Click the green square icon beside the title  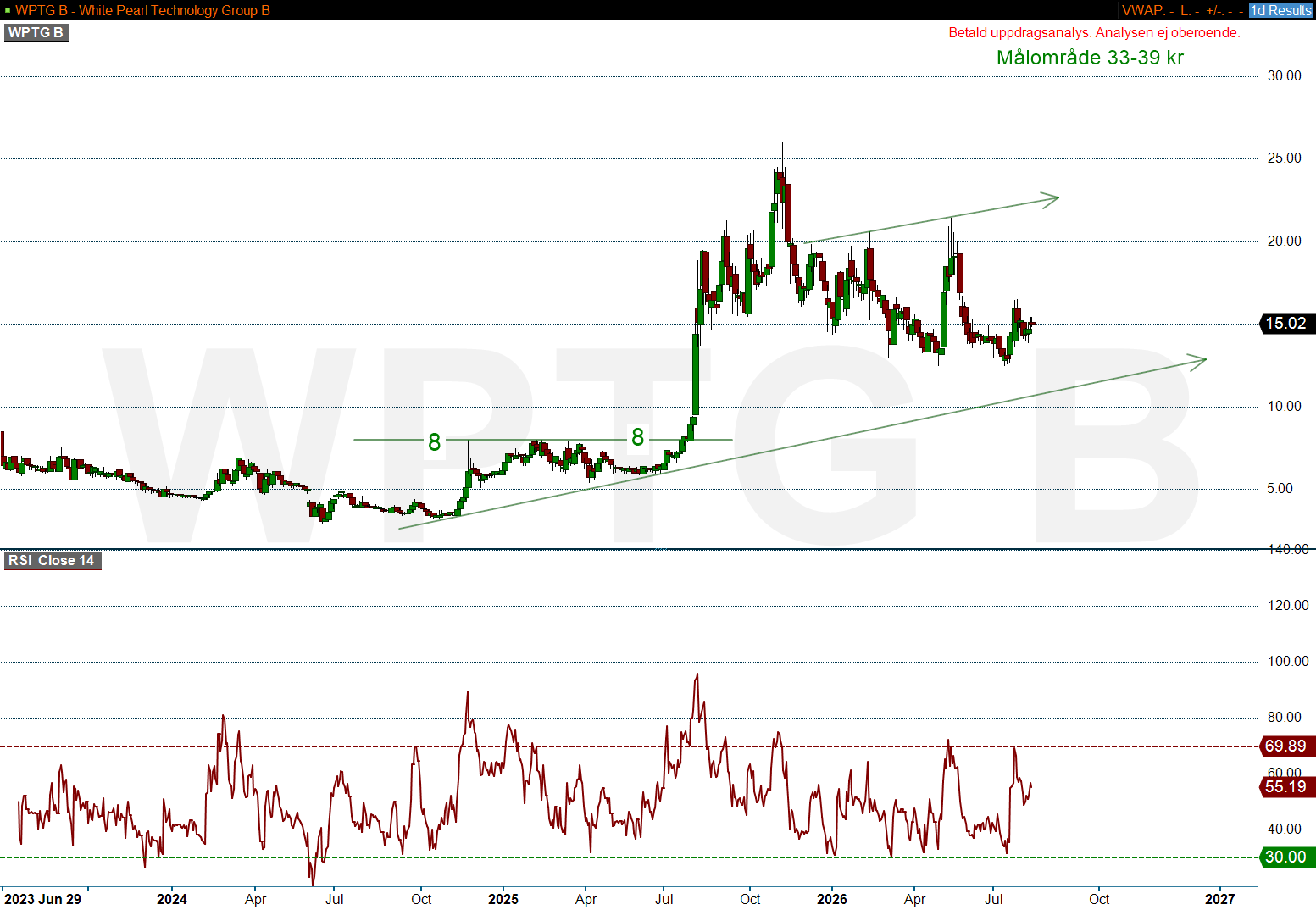tap(8, 10)
